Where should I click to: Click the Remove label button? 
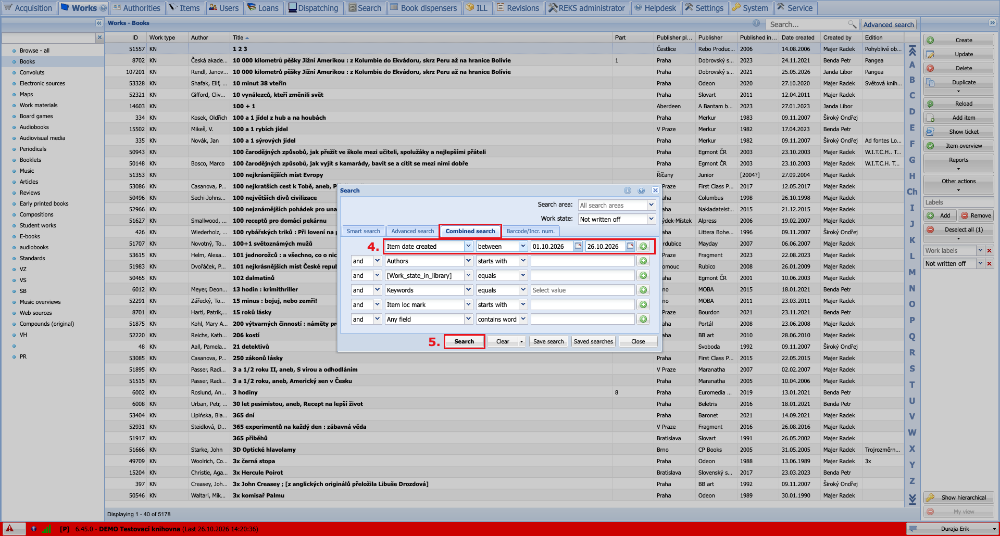pos(976,216)
